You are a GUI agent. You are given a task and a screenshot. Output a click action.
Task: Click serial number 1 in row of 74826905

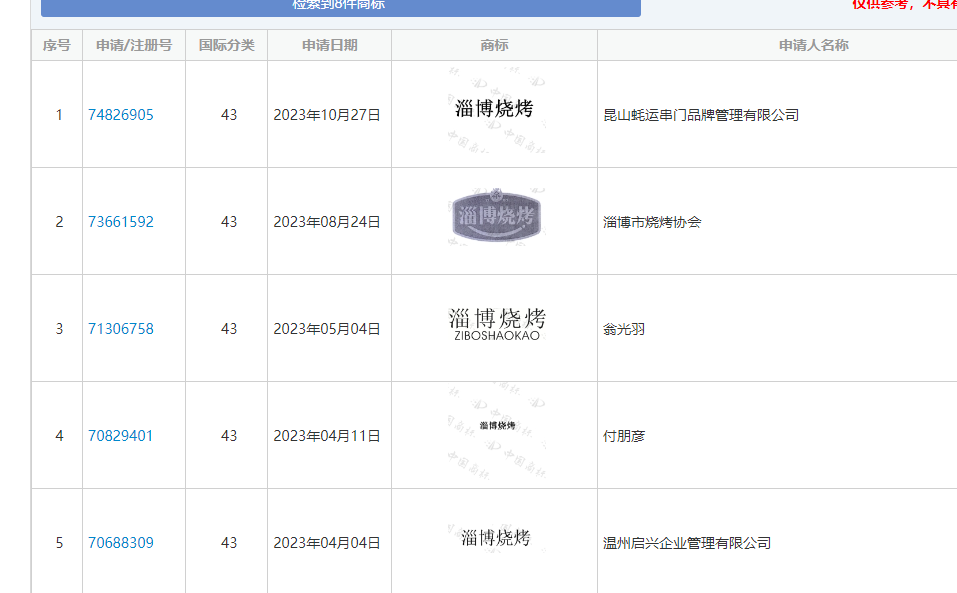click(59, 115)
